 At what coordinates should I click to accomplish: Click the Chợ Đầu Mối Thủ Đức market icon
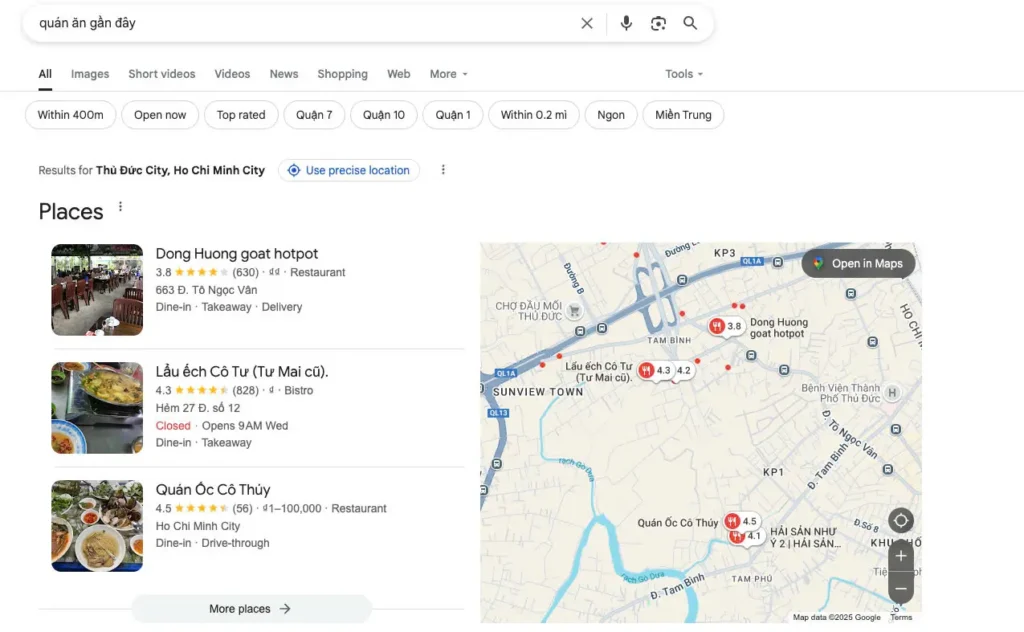click(574, 311)
